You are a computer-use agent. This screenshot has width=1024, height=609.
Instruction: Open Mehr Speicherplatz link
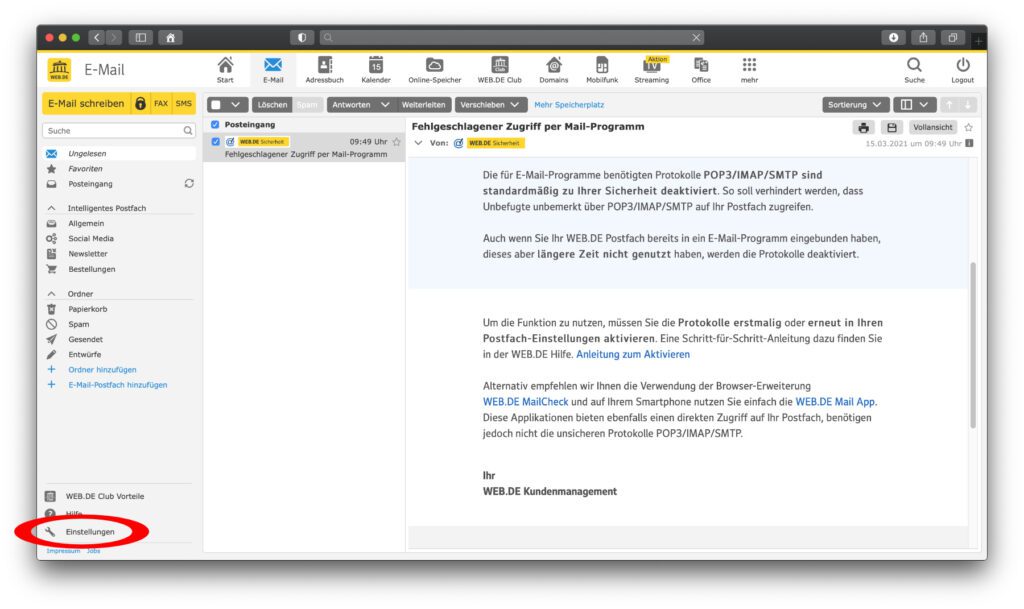(x=569, y=104)
